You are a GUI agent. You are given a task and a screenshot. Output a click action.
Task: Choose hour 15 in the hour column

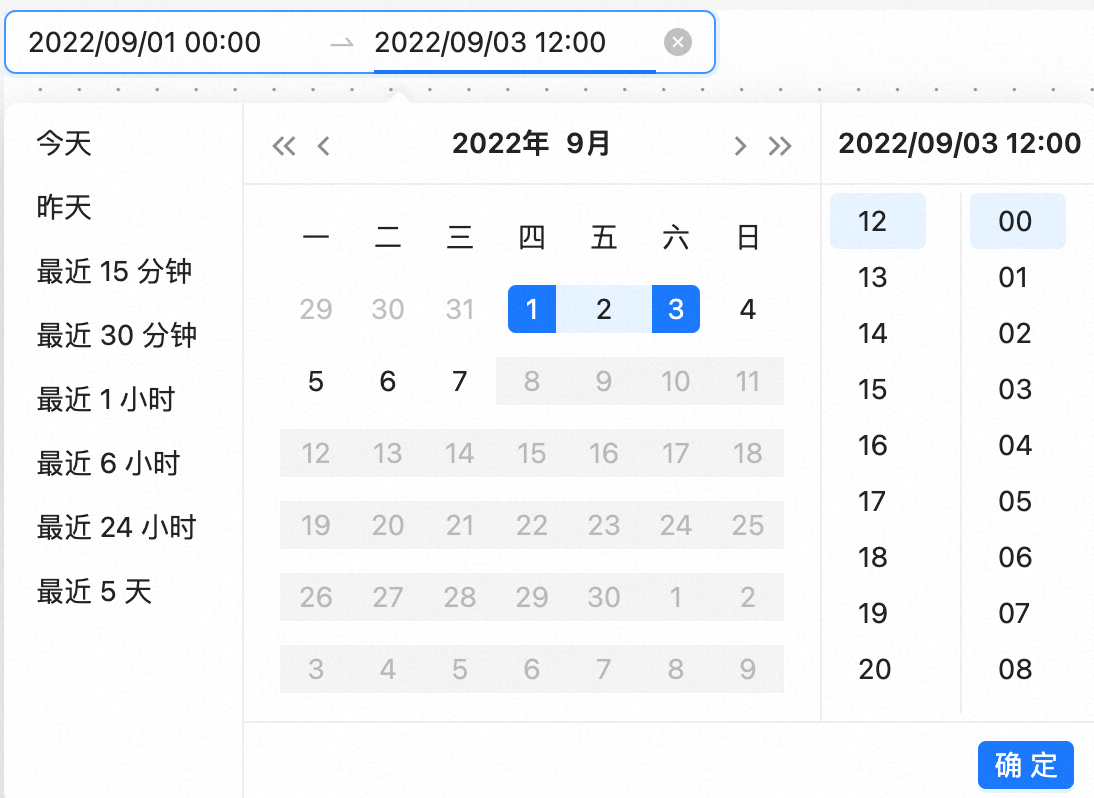pyautogui.click(x=873, y=389)
